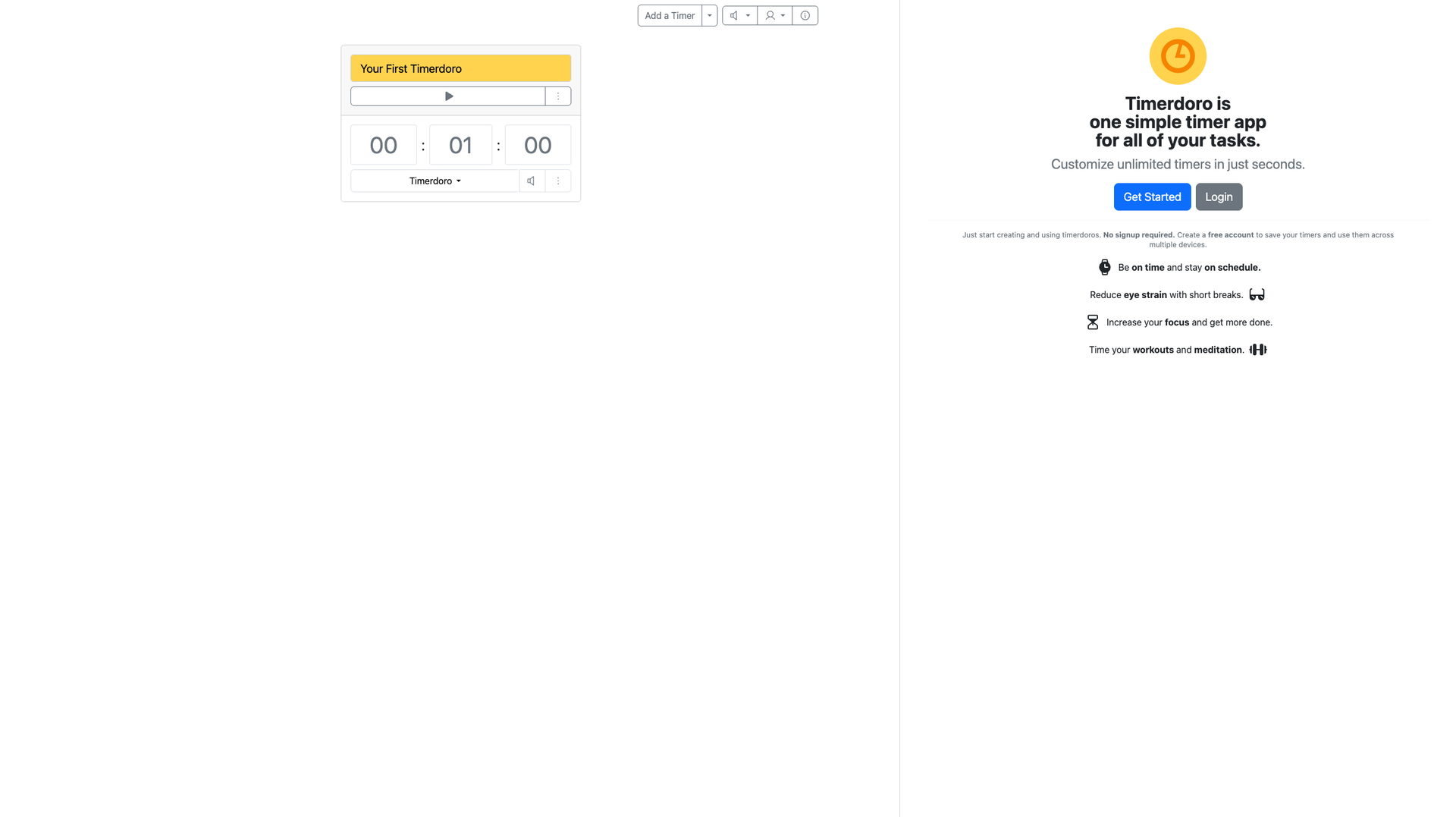This screenshot has width=1456, height=817.
Task: Open the kebab menu beside the sound picker
Action: click(x=557, y=181)
